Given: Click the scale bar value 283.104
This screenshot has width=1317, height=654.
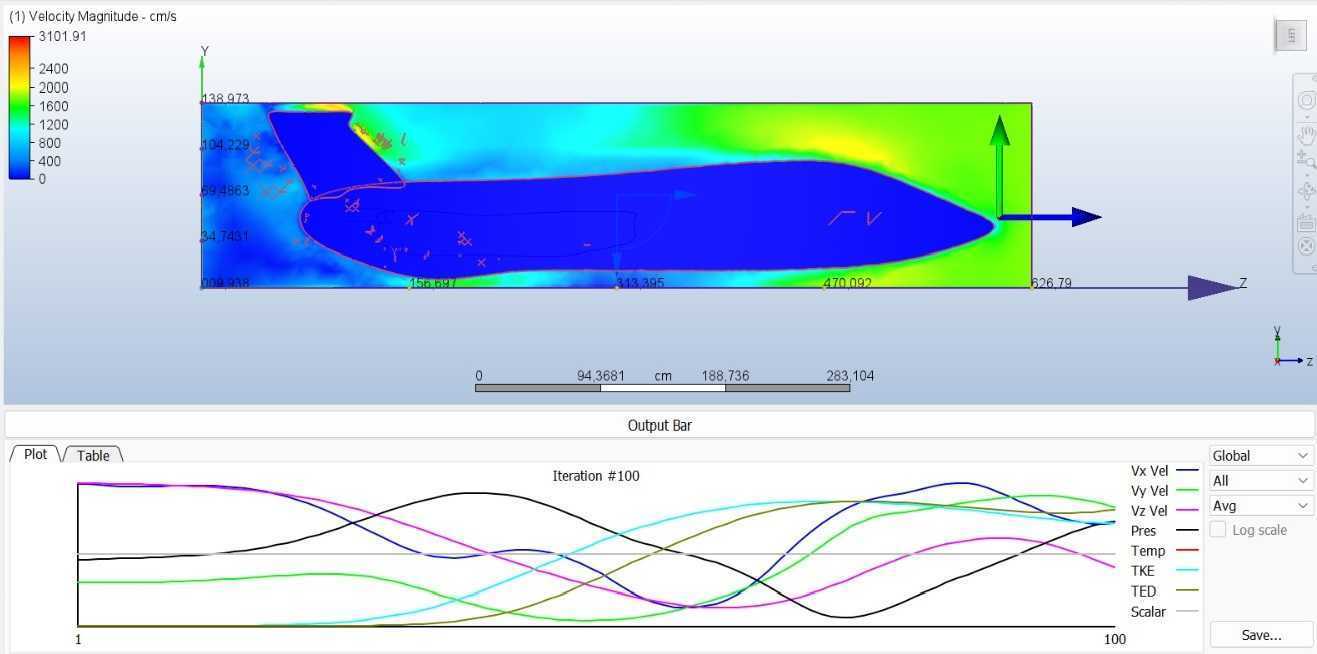Looking at the screenshot, I should (850, 376).
